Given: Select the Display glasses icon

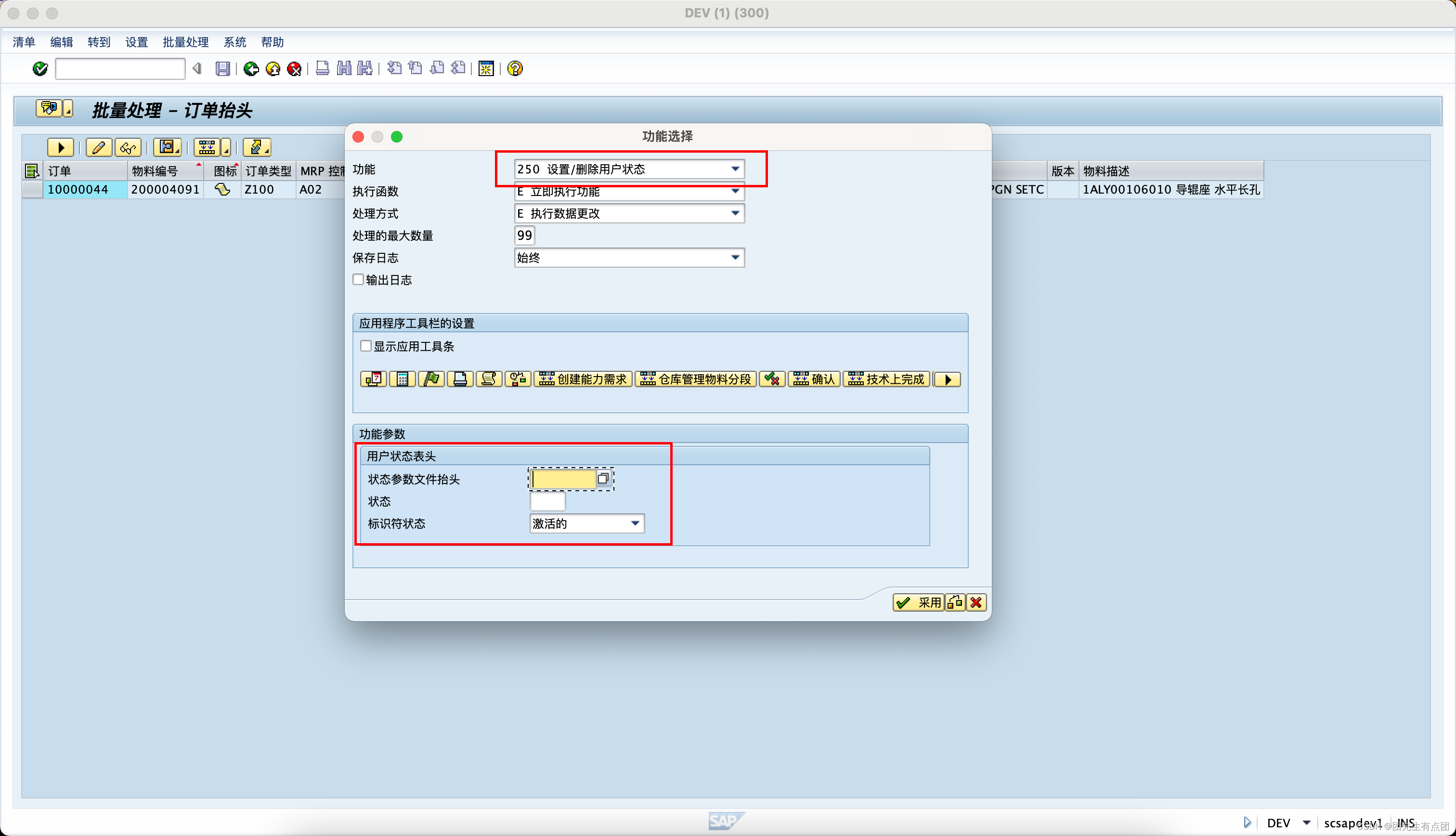Looking at the screenshot, I should pos(128,147).
